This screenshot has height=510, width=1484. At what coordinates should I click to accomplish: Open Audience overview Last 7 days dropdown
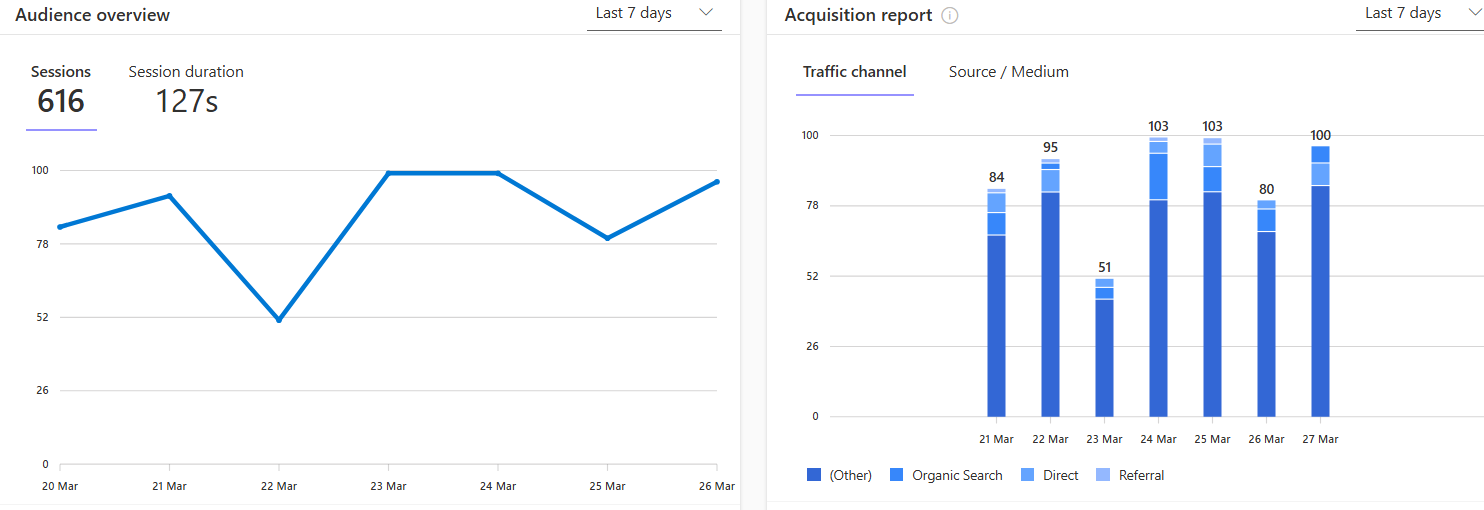point(653,14)
